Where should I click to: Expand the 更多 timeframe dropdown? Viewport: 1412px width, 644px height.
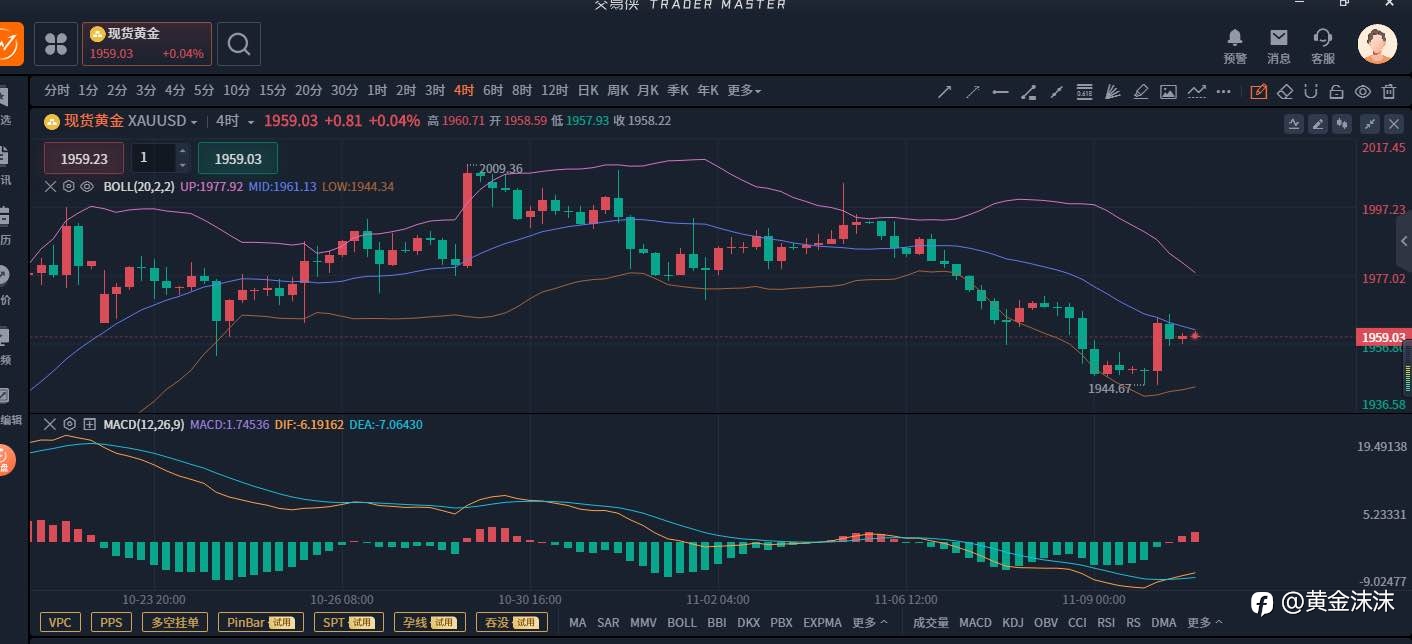pos(744,91)
